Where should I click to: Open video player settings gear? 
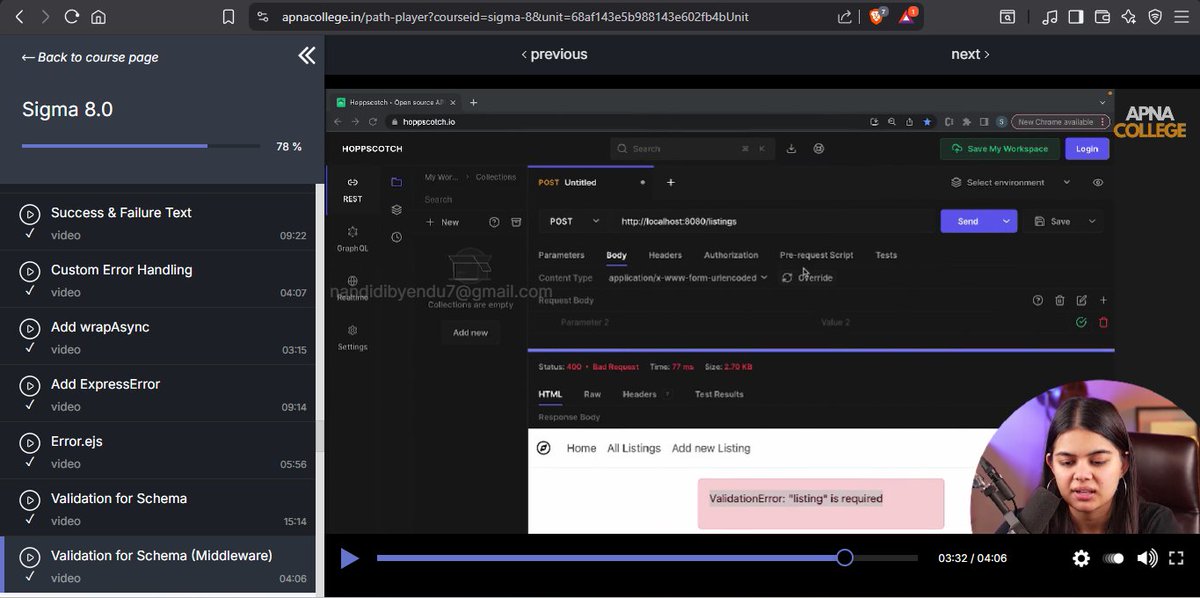[x=1081, y=558]
